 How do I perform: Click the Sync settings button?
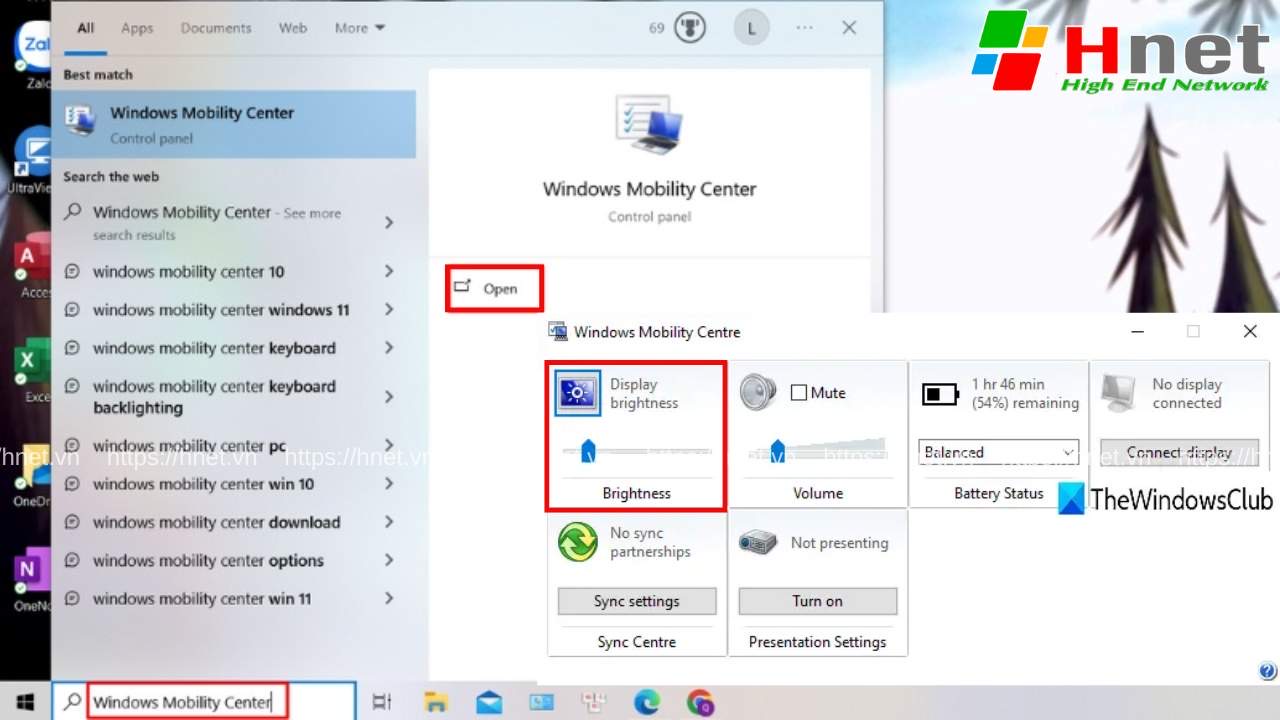coord(637,601)
